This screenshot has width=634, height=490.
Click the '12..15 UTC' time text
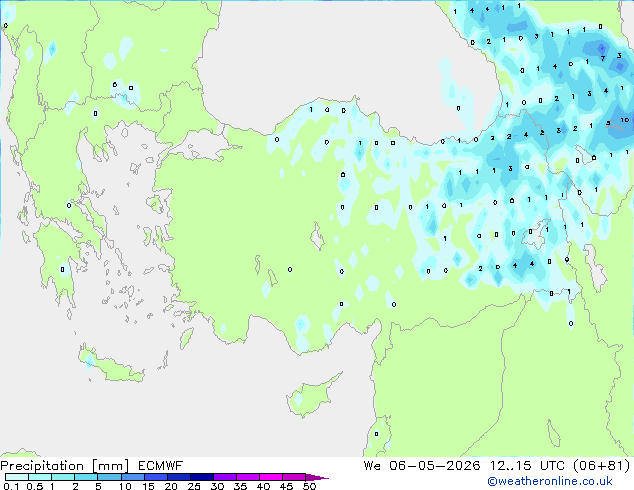[526, 466]
